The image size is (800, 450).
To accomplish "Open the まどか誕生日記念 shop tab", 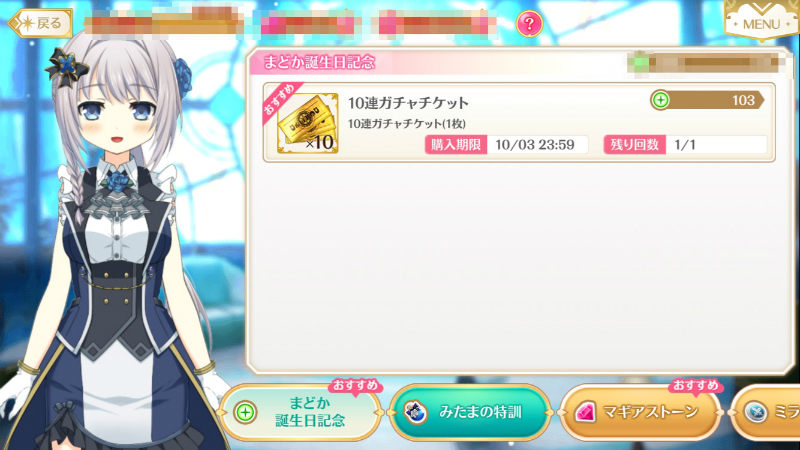I will [x=301, y=412].
